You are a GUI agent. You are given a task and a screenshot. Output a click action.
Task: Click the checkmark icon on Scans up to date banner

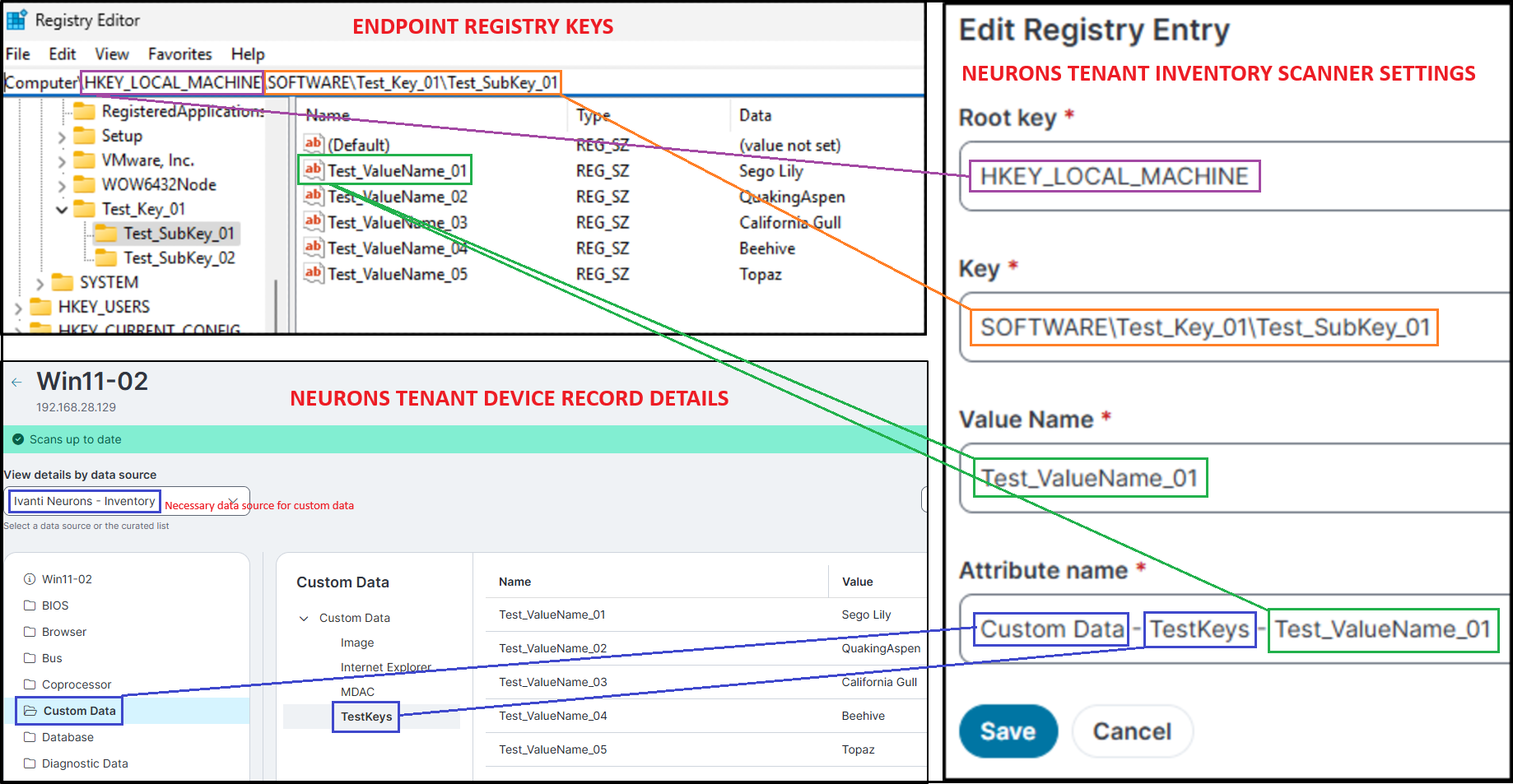coord(18,439)
